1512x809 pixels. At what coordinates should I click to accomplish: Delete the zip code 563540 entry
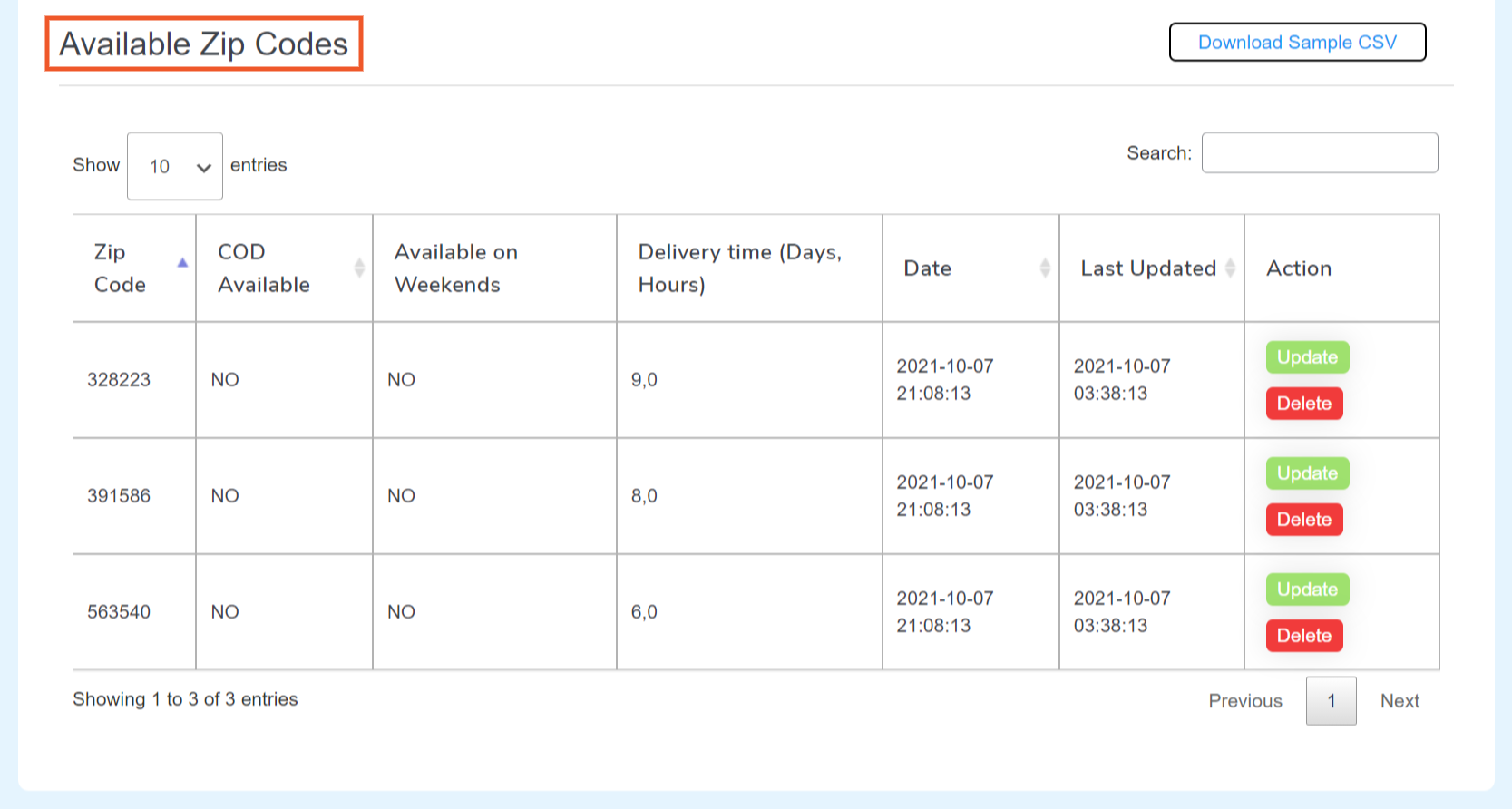(x=1304, y=636)
